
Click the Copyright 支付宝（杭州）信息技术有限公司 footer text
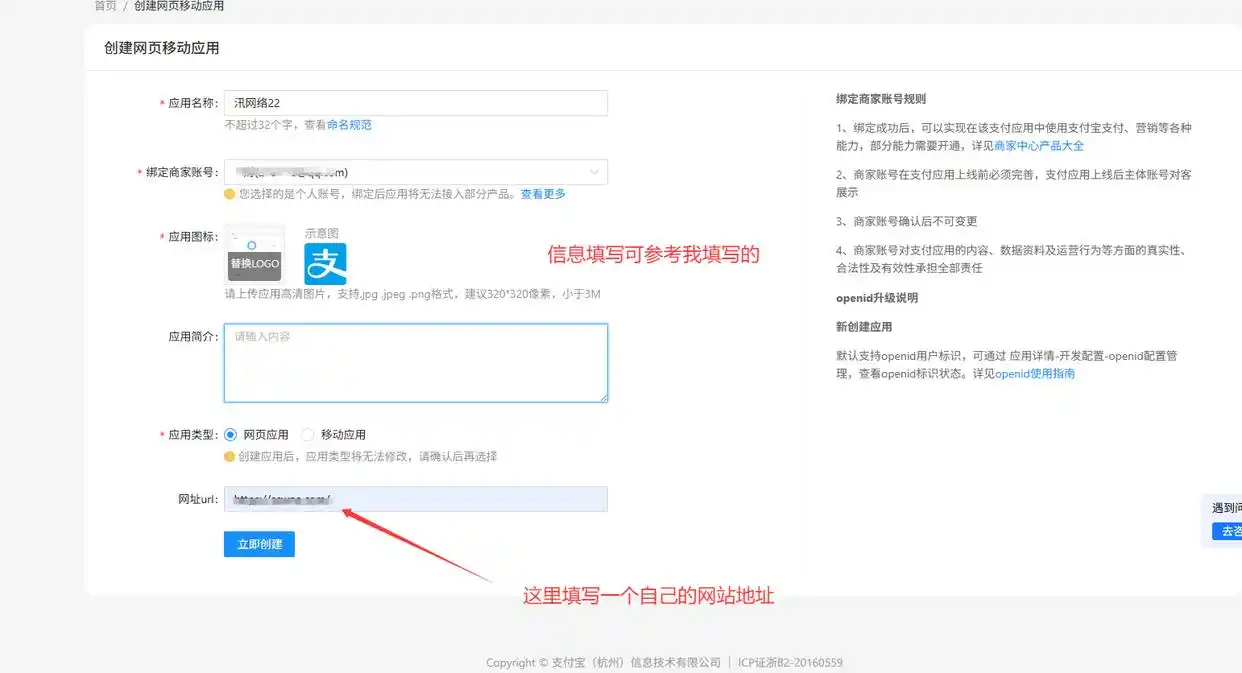click(603, 663)
